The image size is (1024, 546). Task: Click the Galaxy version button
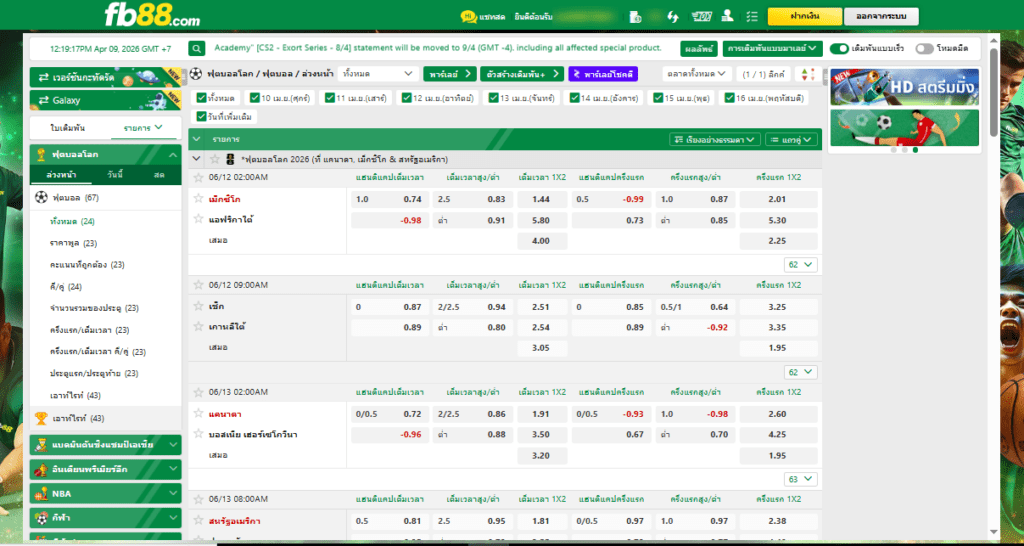pos(106,100)
